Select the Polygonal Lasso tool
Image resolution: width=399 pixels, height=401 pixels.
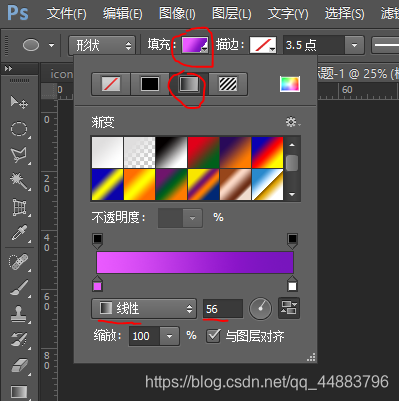pyautogui.click(x=19, y=155)
